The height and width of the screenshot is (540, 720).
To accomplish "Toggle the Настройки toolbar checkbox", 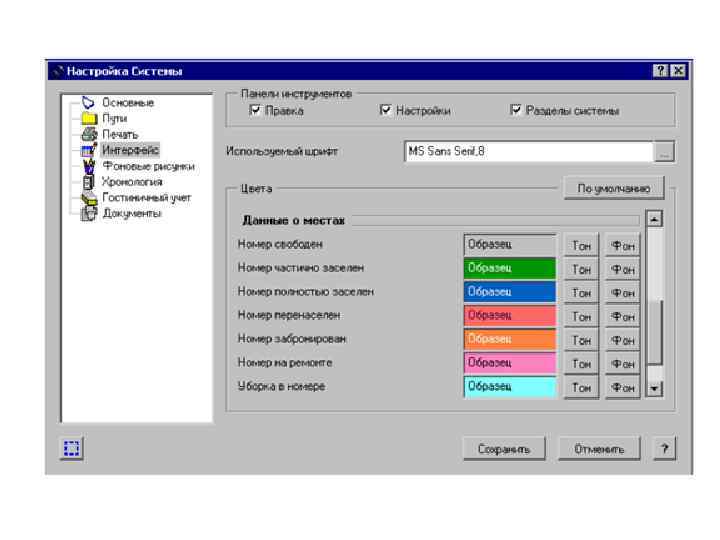I will click(385, 110).
